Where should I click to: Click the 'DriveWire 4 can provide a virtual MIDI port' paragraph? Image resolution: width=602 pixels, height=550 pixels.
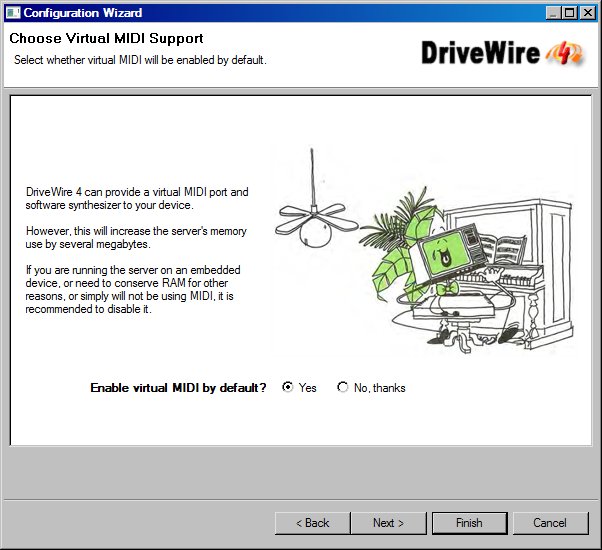pos(137,198)
